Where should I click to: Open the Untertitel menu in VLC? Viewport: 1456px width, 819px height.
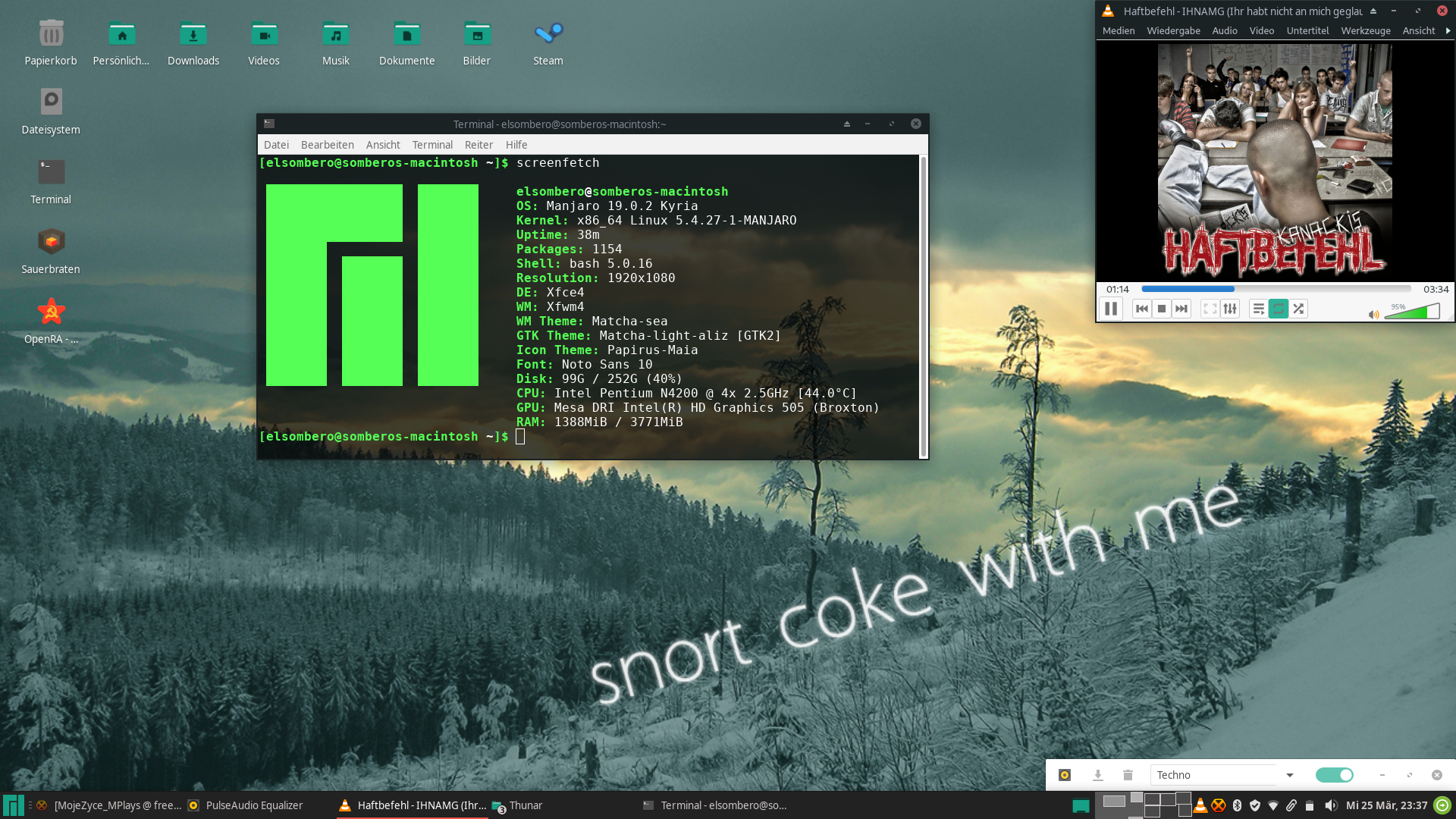1307,30
